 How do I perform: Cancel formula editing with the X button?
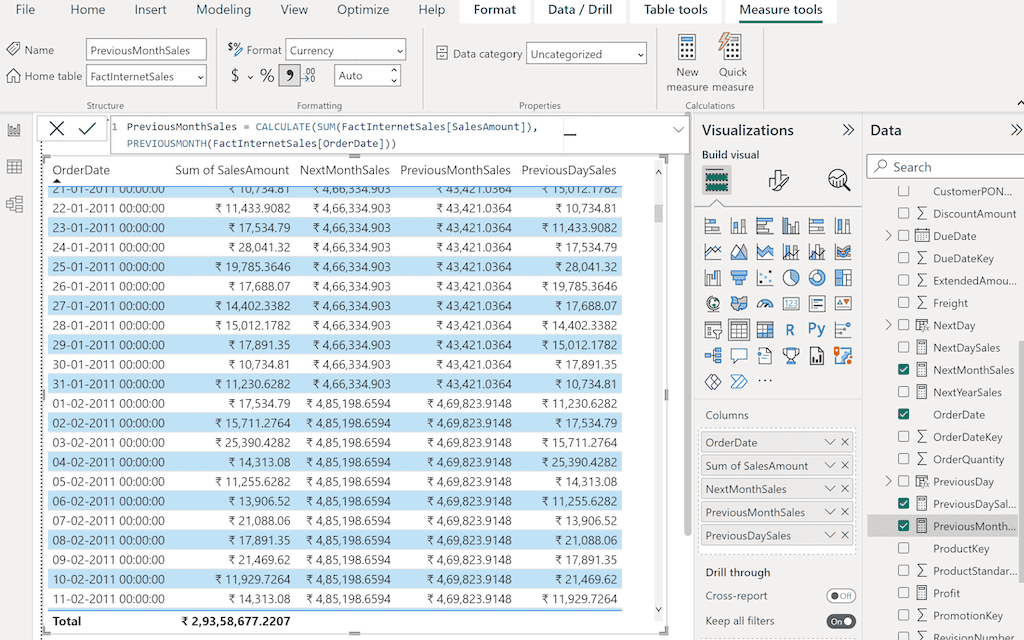pos(56,128)
